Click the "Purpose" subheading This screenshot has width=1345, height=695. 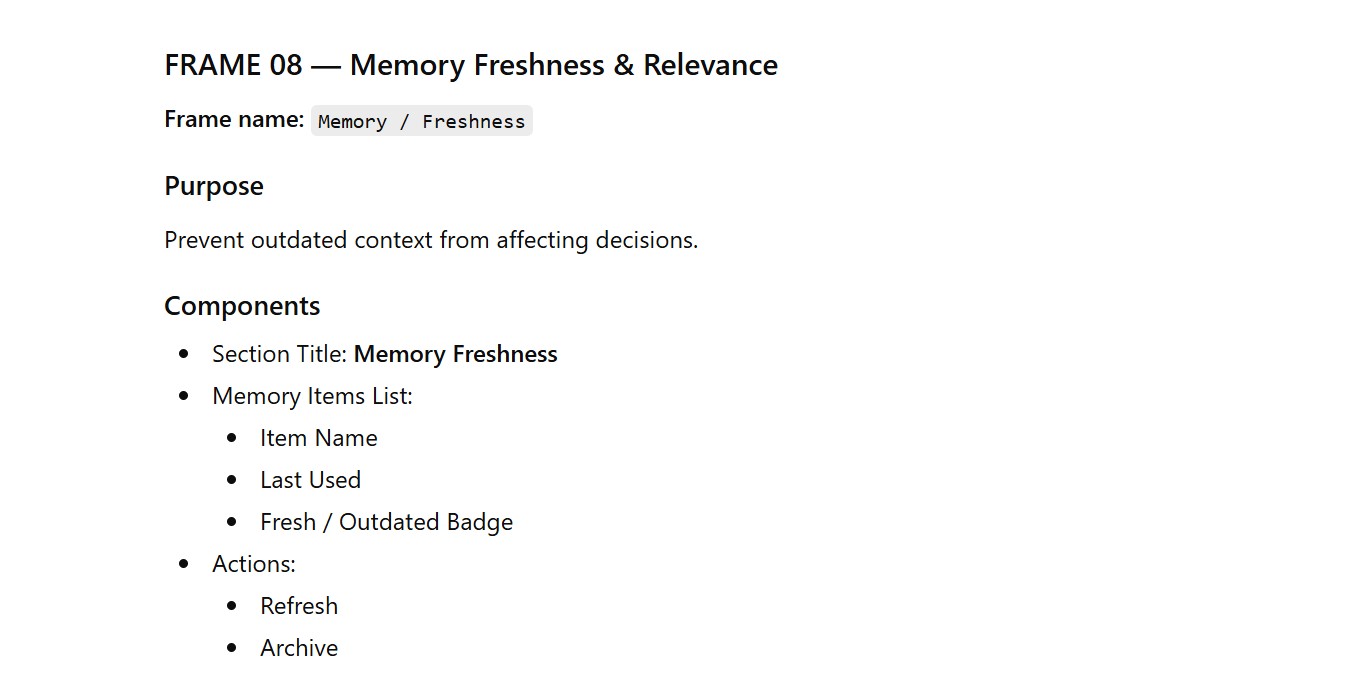(x=214, y=186)
